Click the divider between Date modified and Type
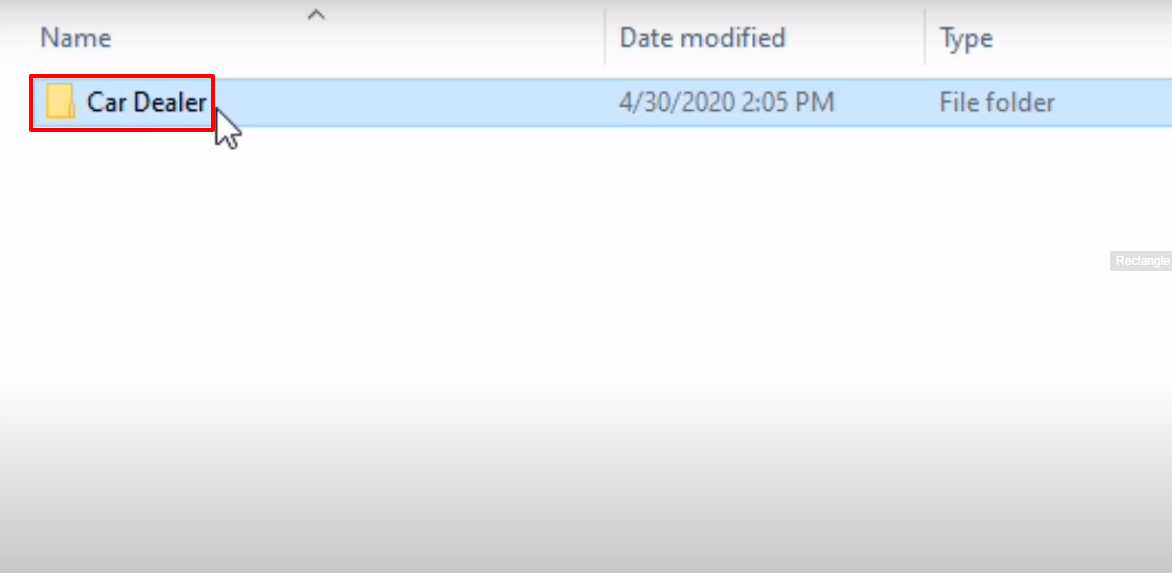 925,37
